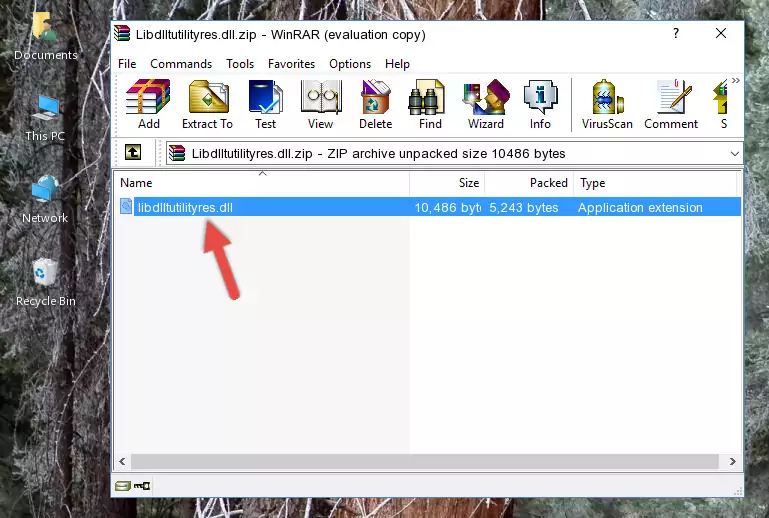Click the Add toolbar icon

click(x=148, y=104)
